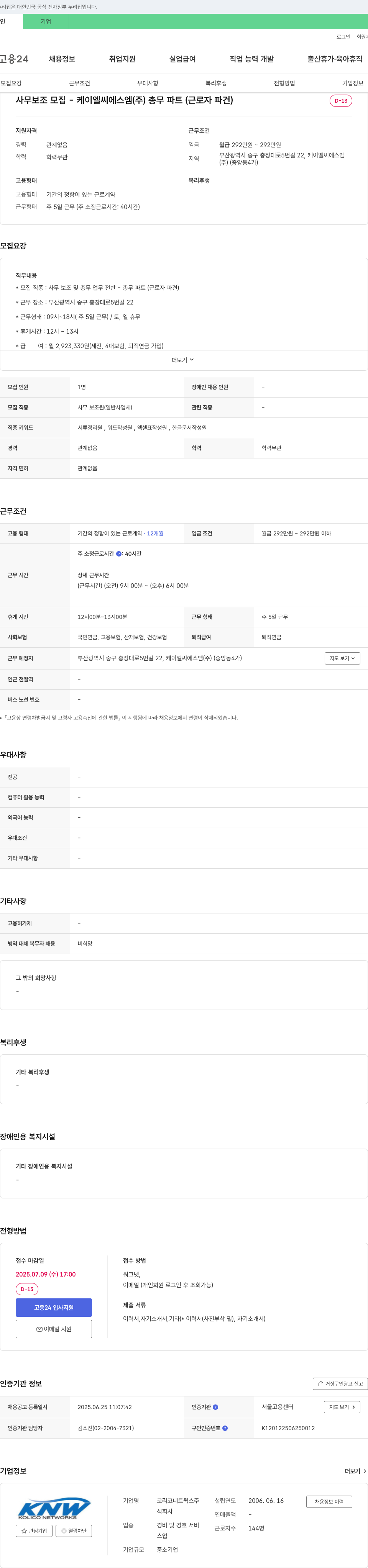
Task: Click the 비희망 value for 병역 대체 복무자
Action: pyautogui.click(x=85, y=943)
